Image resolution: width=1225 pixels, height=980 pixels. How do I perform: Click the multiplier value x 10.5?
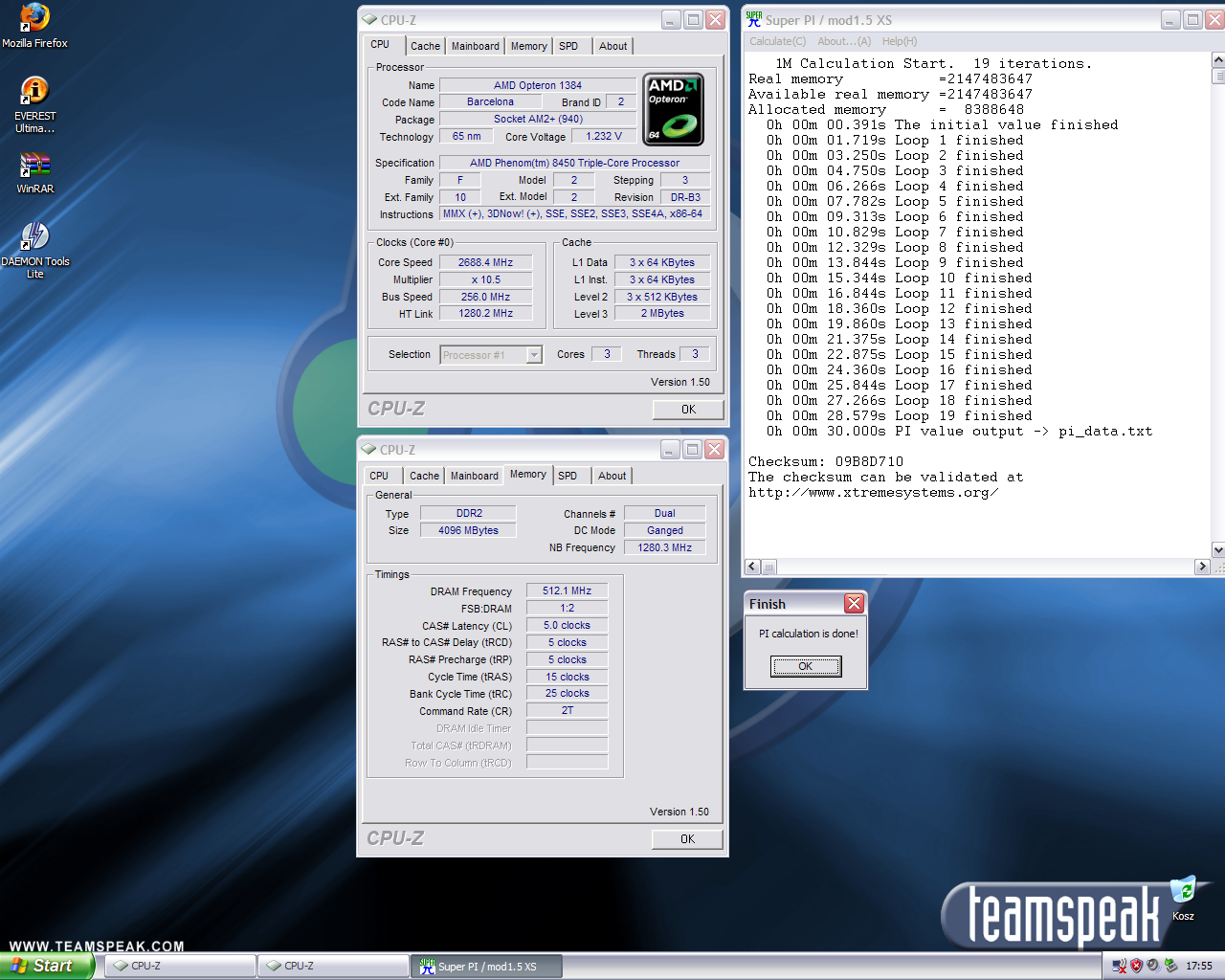pyautogui.click(x=485, y=279)
